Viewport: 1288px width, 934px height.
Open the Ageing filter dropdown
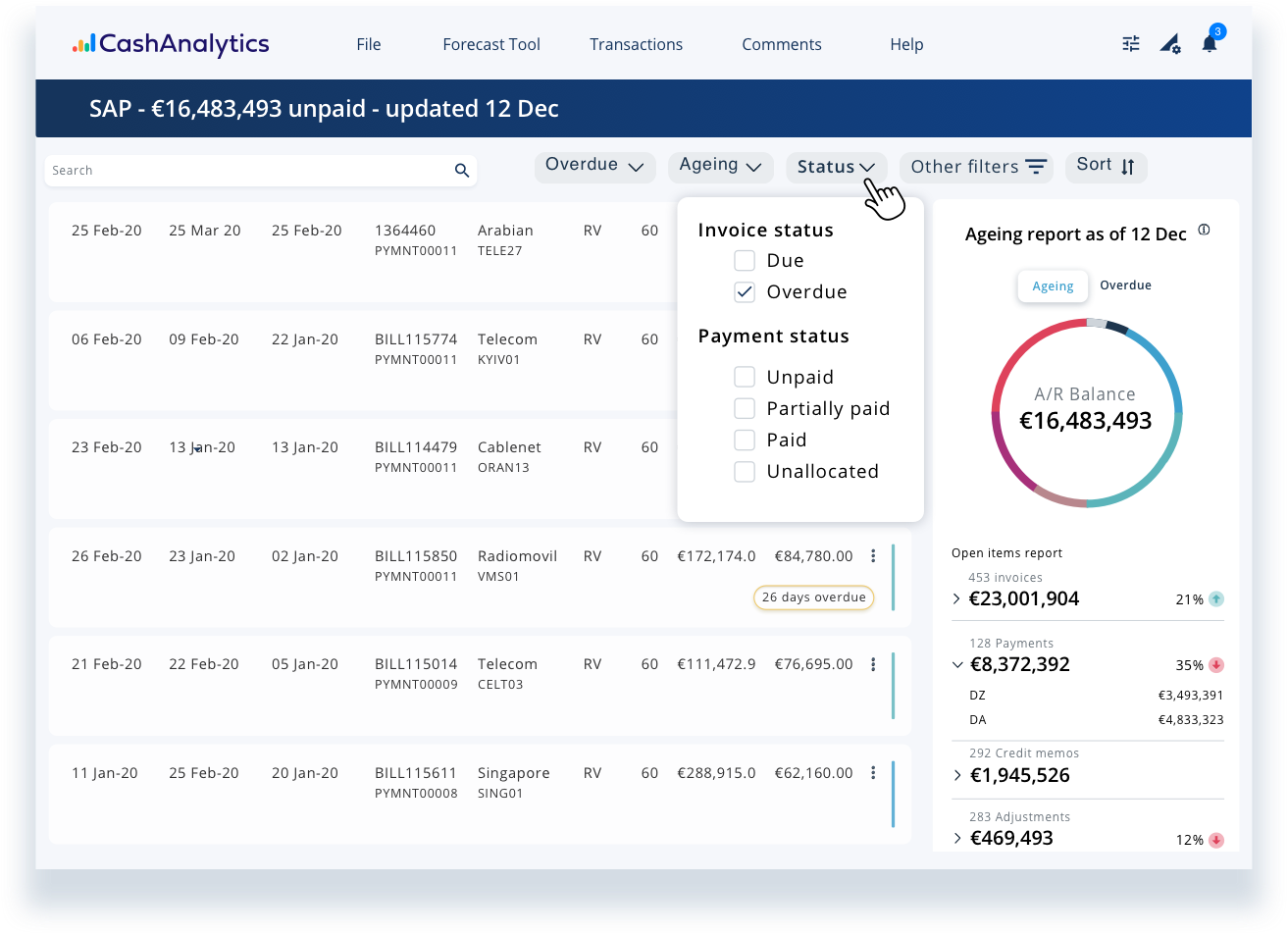[x=720, y=166]
